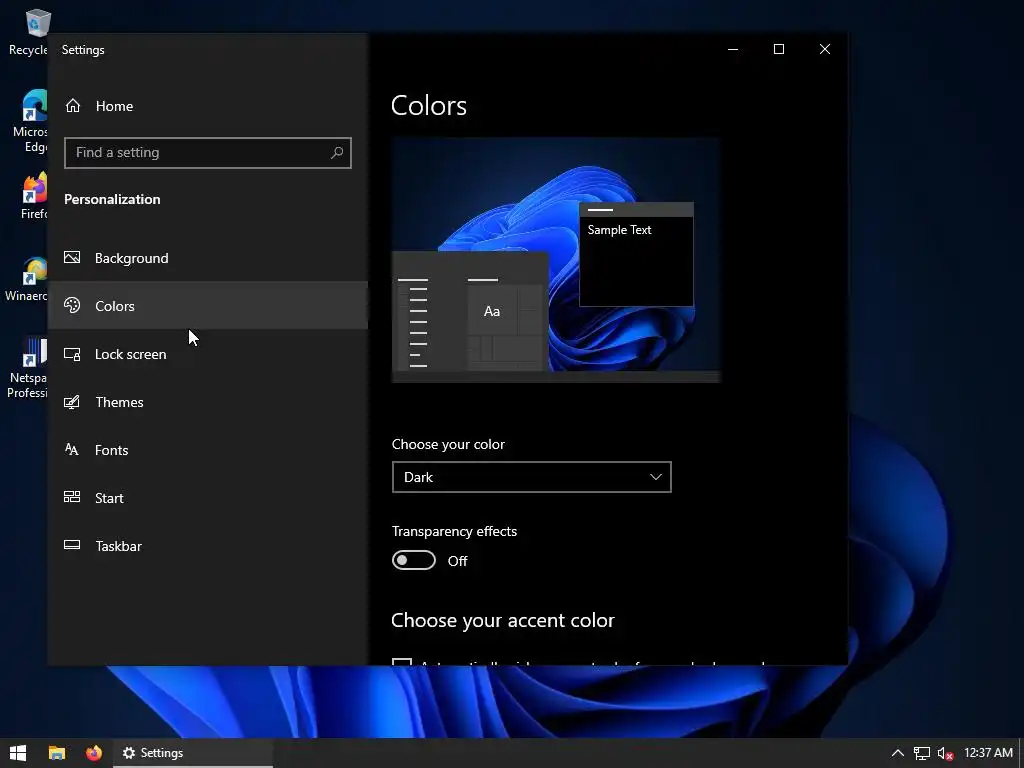Launch Firefox from the taskbar

click(94, 753)
